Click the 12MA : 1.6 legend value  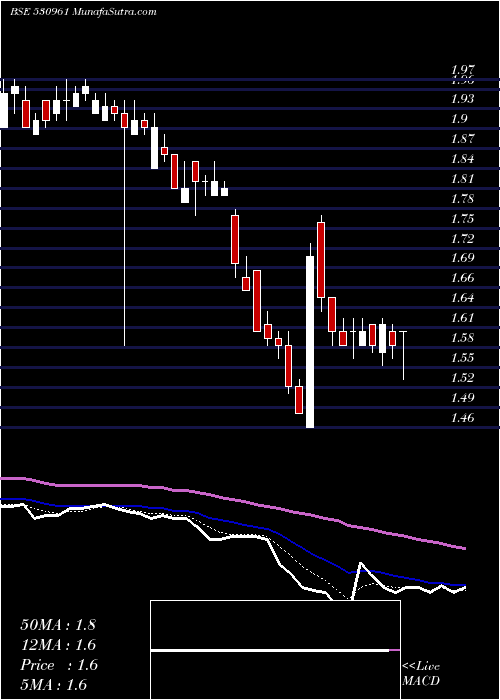(x=58, y=645)
